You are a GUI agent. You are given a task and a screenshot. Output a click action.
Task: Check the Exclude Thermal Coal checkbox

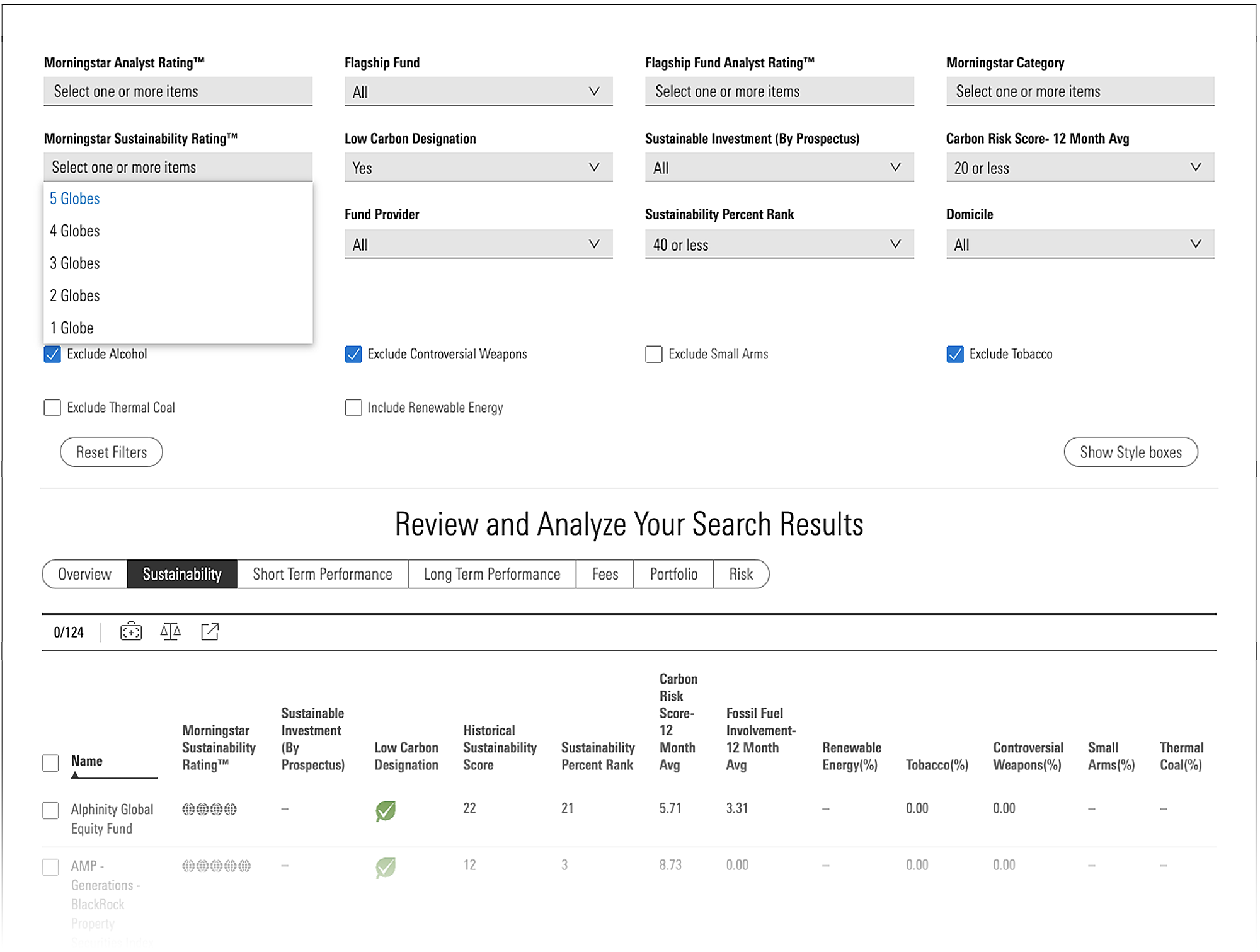[52, 408]
